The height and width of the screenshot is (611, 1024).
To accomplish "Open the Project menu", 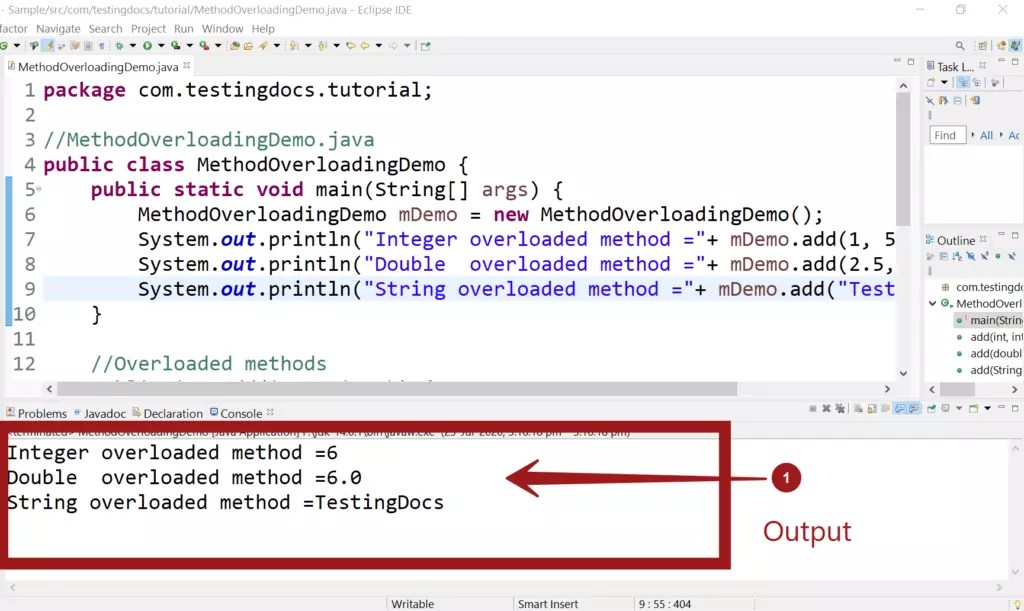I will [148, 29].
